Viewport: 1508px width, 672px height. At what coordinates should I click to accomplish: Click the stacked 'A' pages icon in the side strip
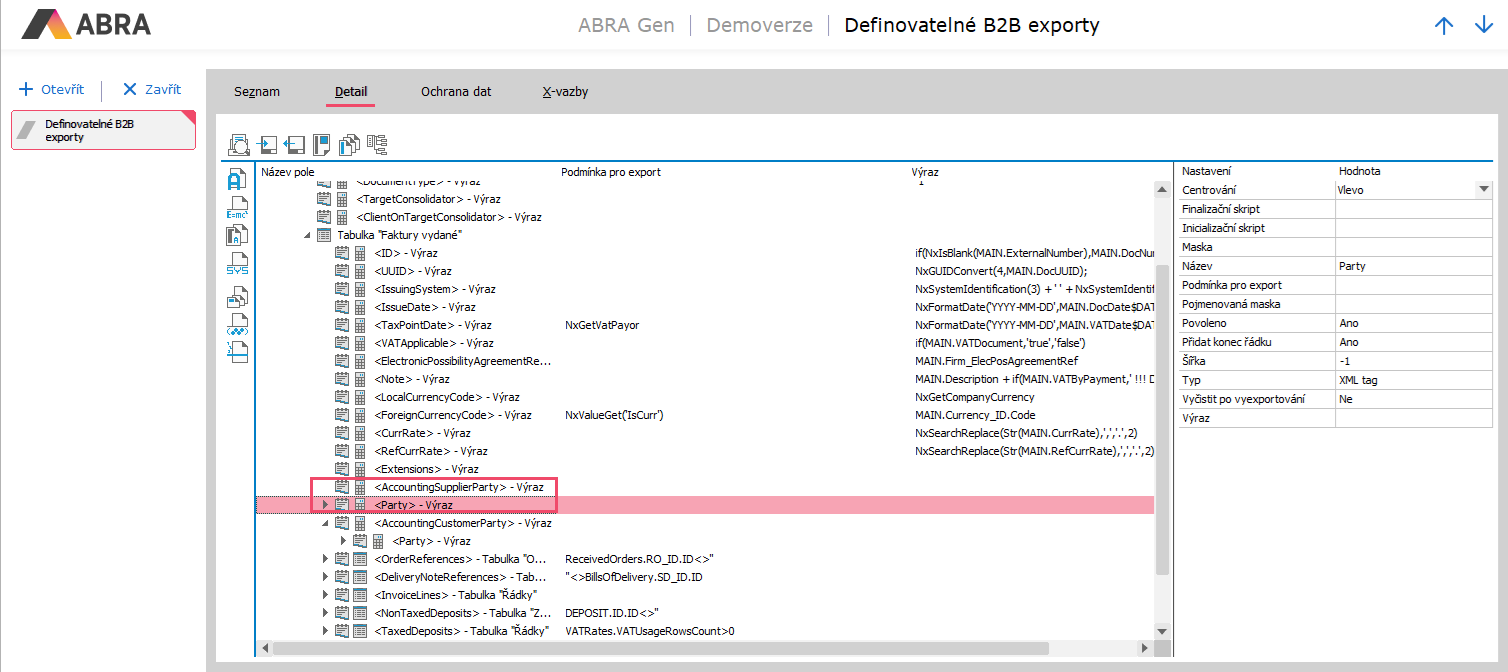tap(237, 236)
